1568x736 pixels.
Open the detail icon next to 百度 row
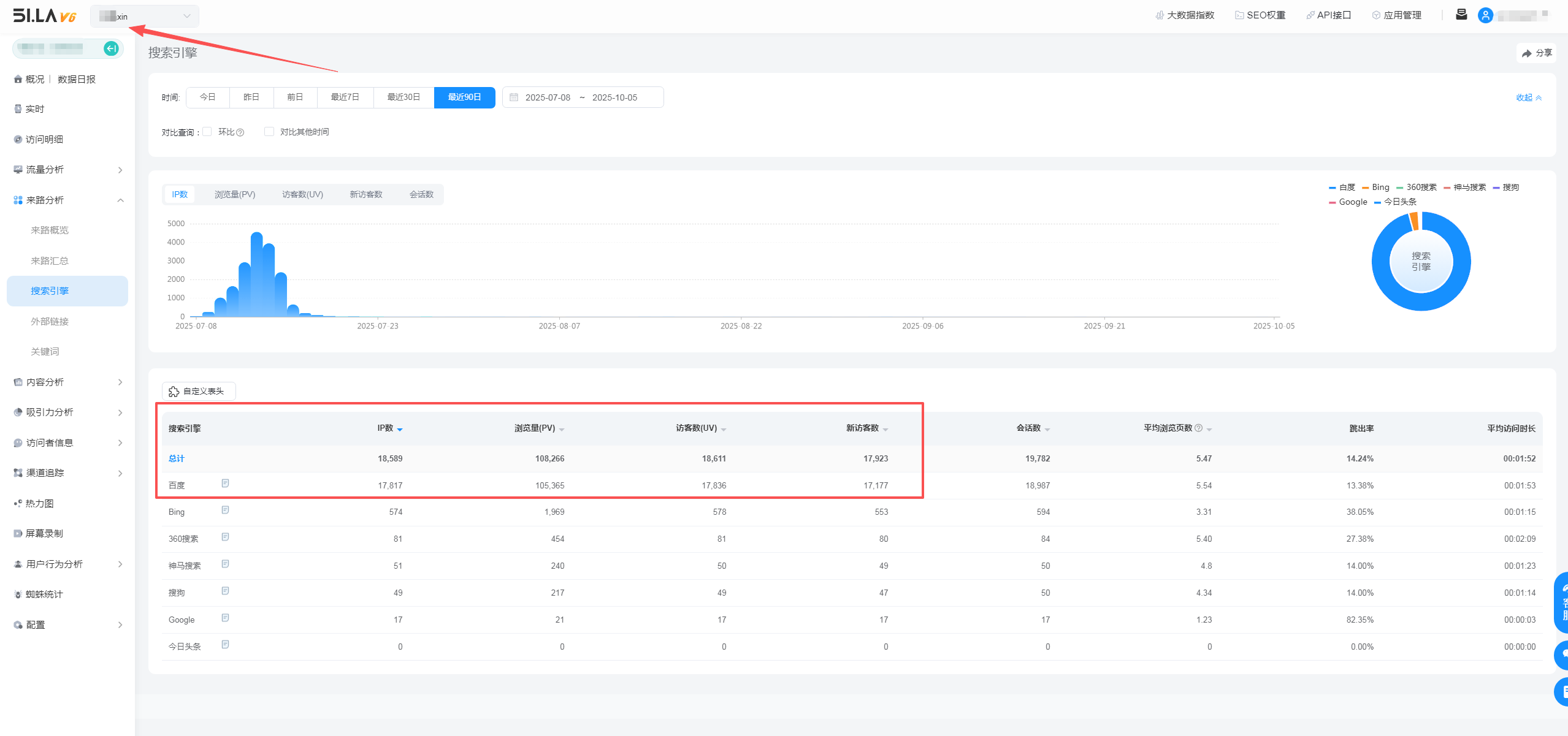click(225, 484)
